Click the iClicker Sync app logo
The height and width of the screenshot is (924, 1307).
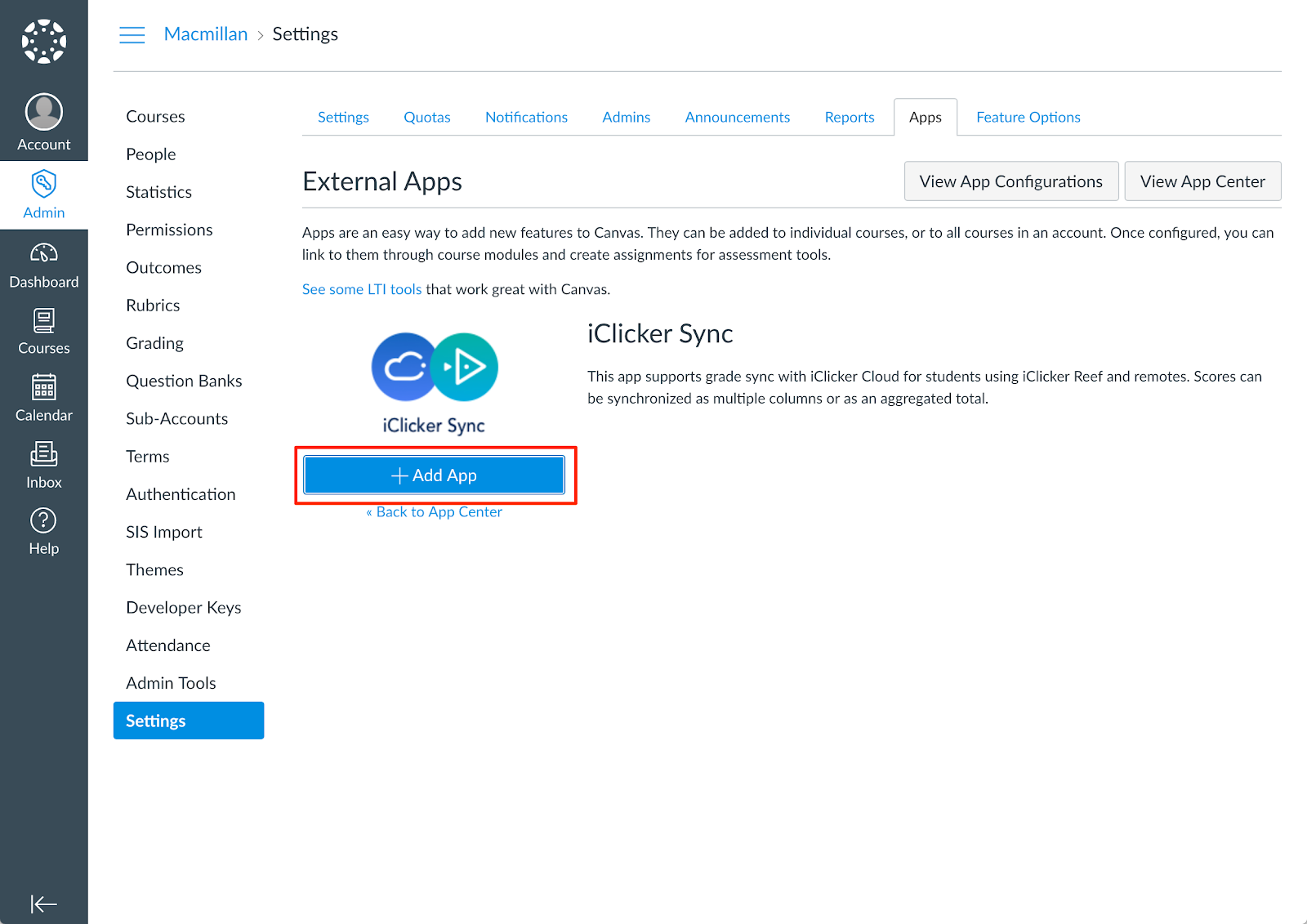pos(434,367)
